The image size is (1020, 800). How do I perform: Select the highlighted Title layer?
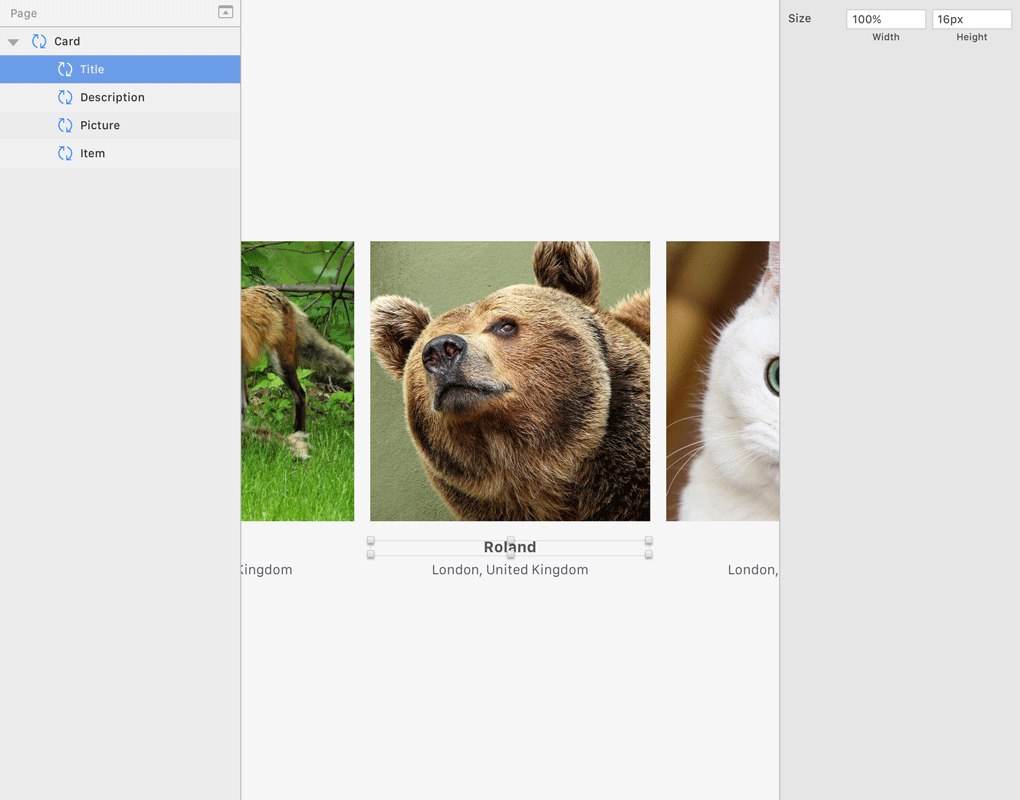(92, 69)
